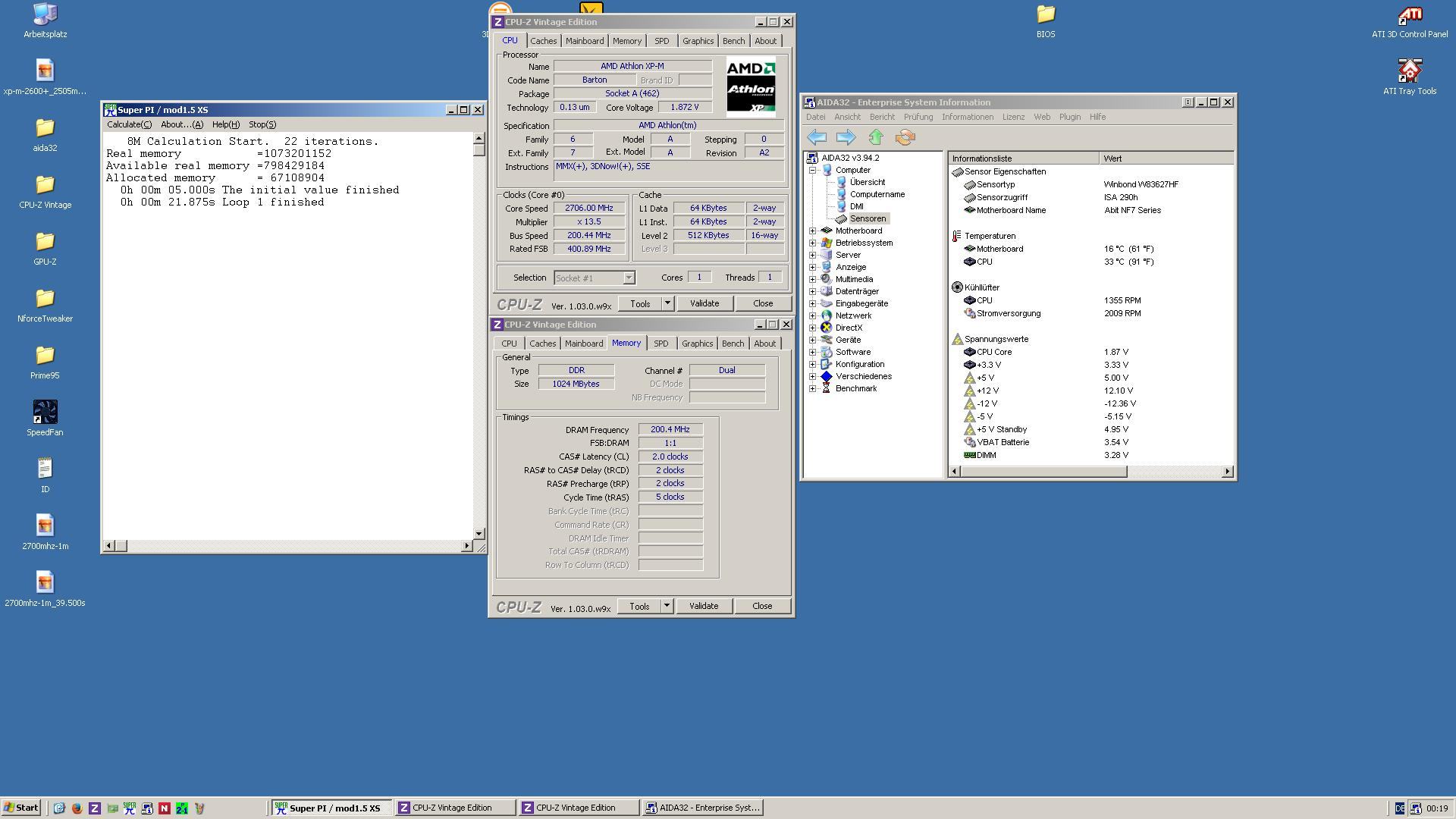Click Close button in lower CPU-Z window
Viewport: 1456px width, 819px height.
[x=762, y=606]
